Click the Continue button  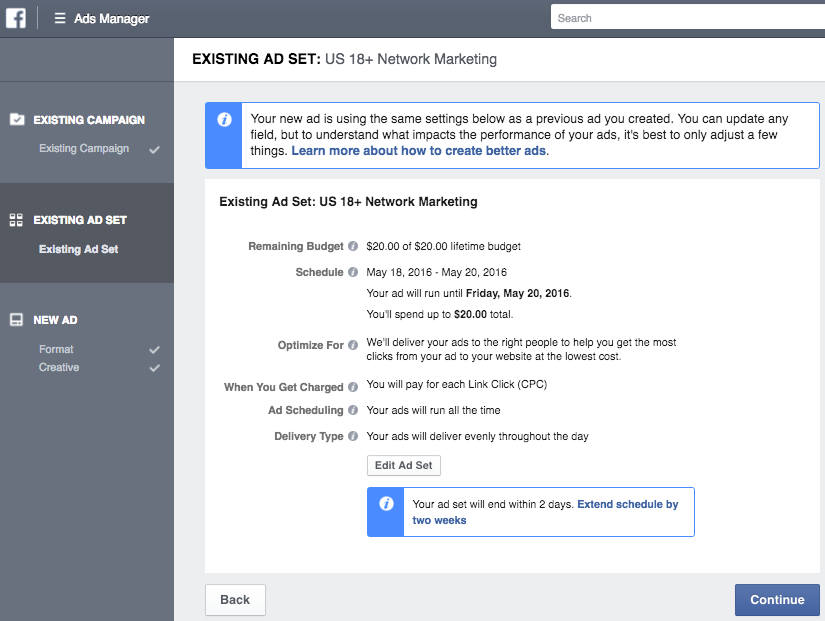pyautogui.click(x=777, y=600)
